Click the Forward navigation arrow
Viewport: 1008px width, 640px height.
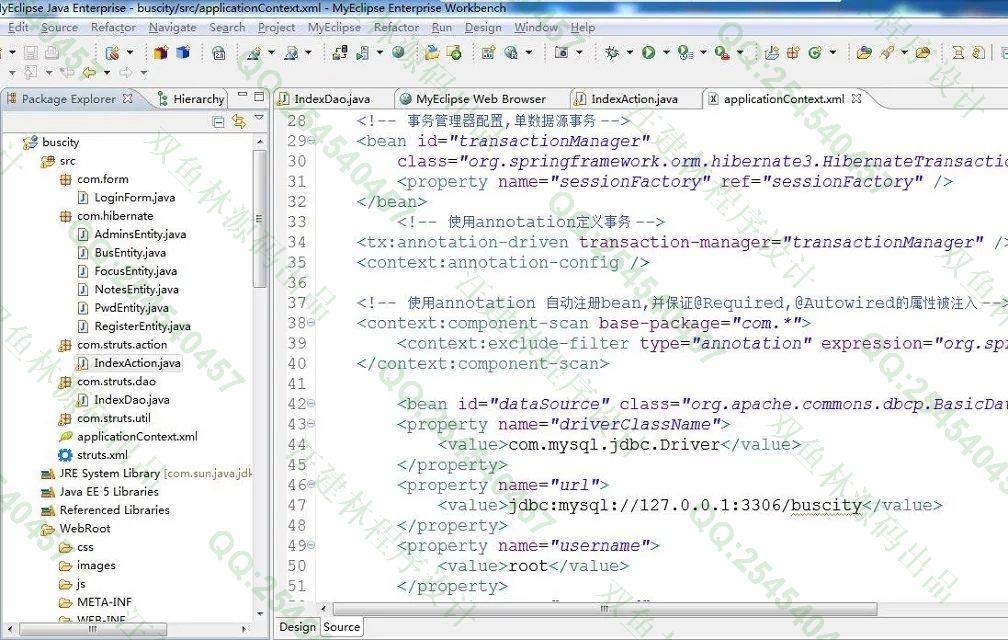coord(125,72)
